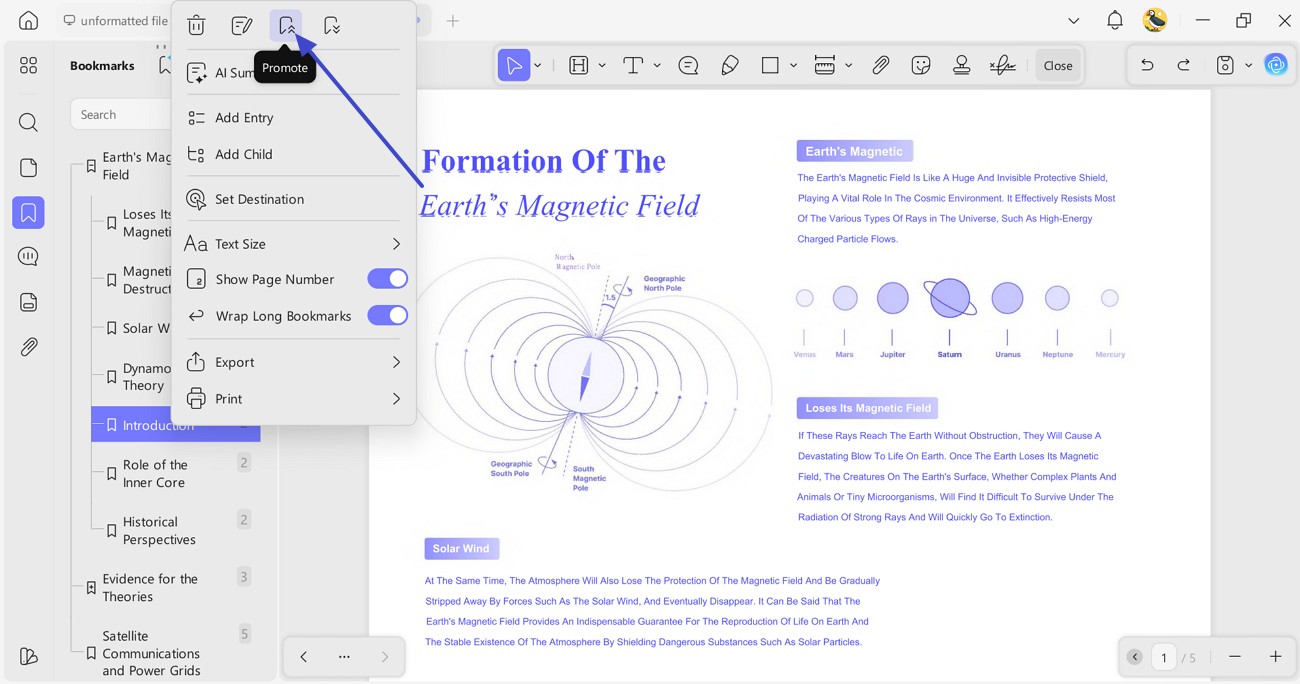The image size is (1300, 684).
Task: Choose Add Child menu entry
Action: click(x=294, y=154)
